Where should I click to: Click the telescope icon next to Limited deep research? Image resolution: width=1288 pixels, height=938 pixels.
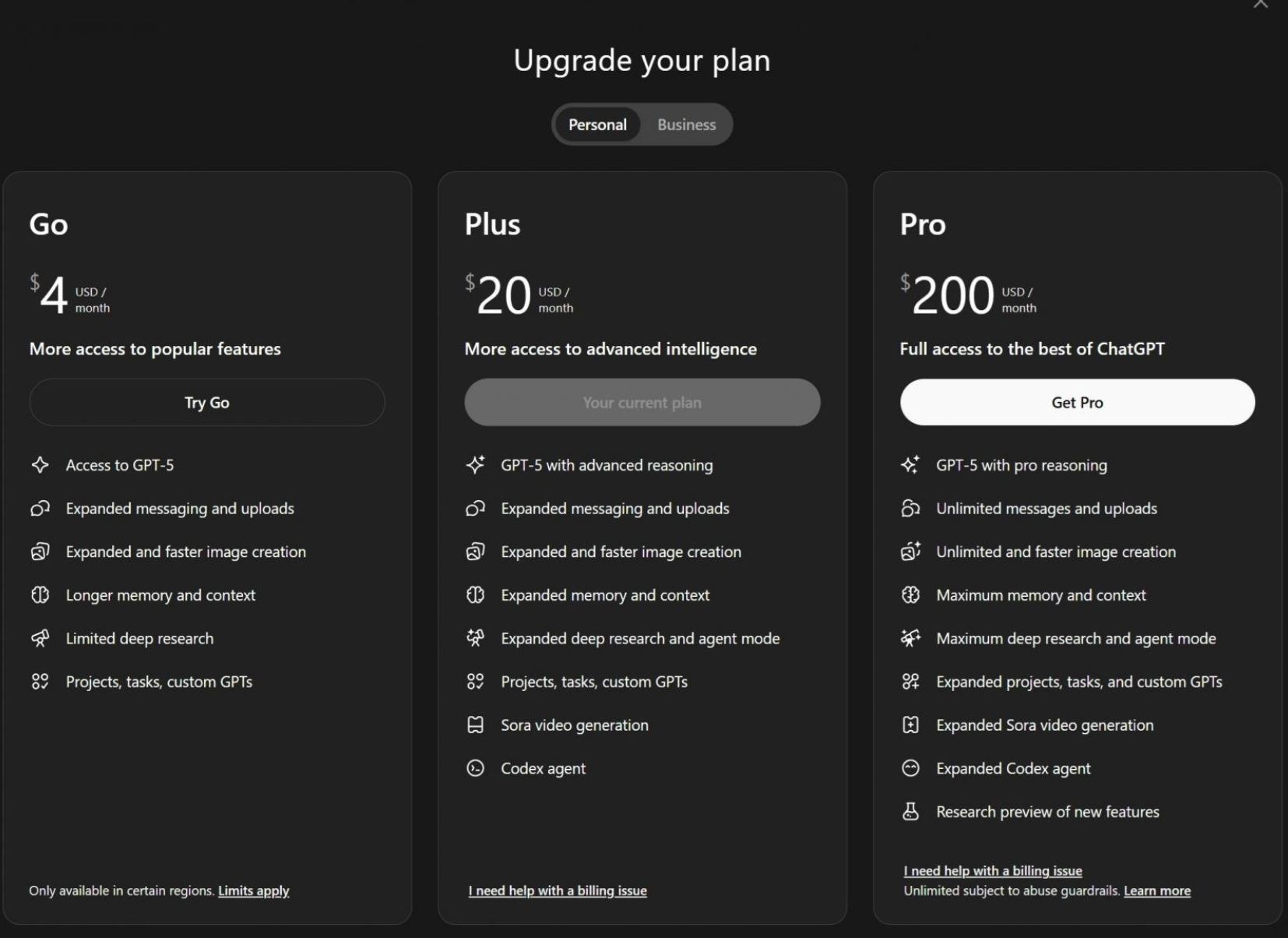click(40, 639)
